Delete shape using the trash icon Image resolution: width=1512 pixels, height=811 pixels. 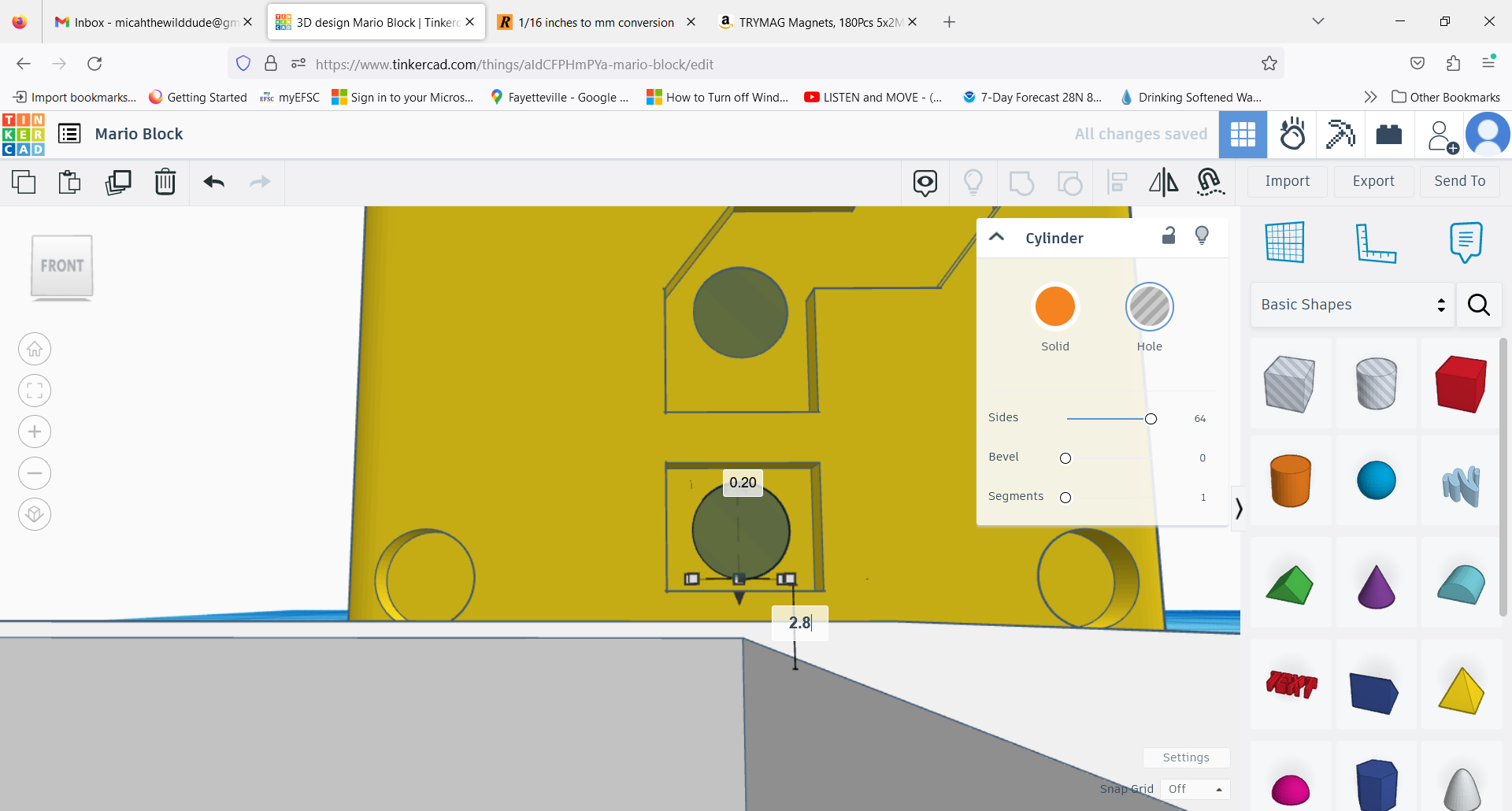165,182
